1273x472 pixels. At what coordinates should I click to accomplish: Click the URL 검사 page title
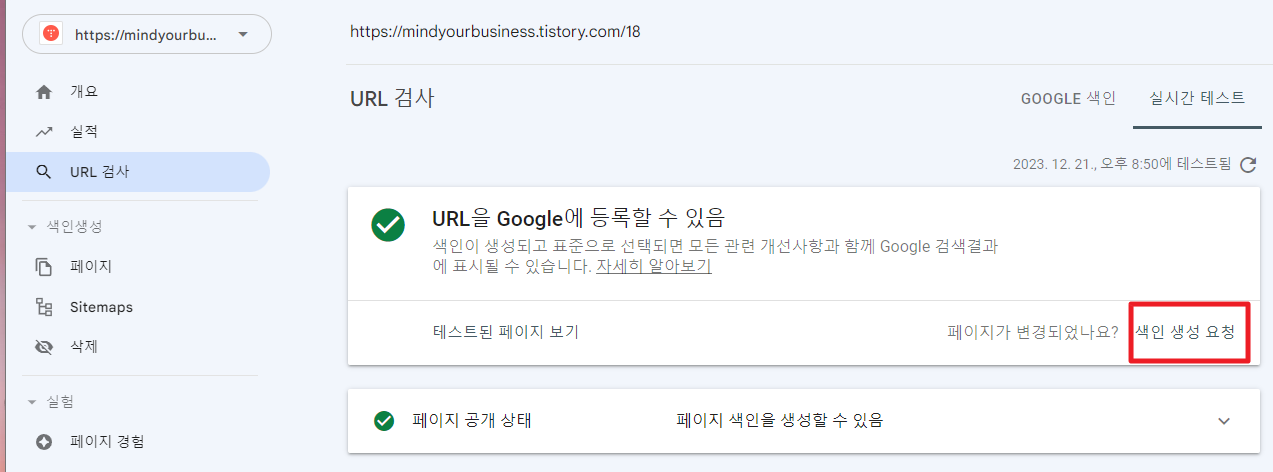click(x=392, y=98)
